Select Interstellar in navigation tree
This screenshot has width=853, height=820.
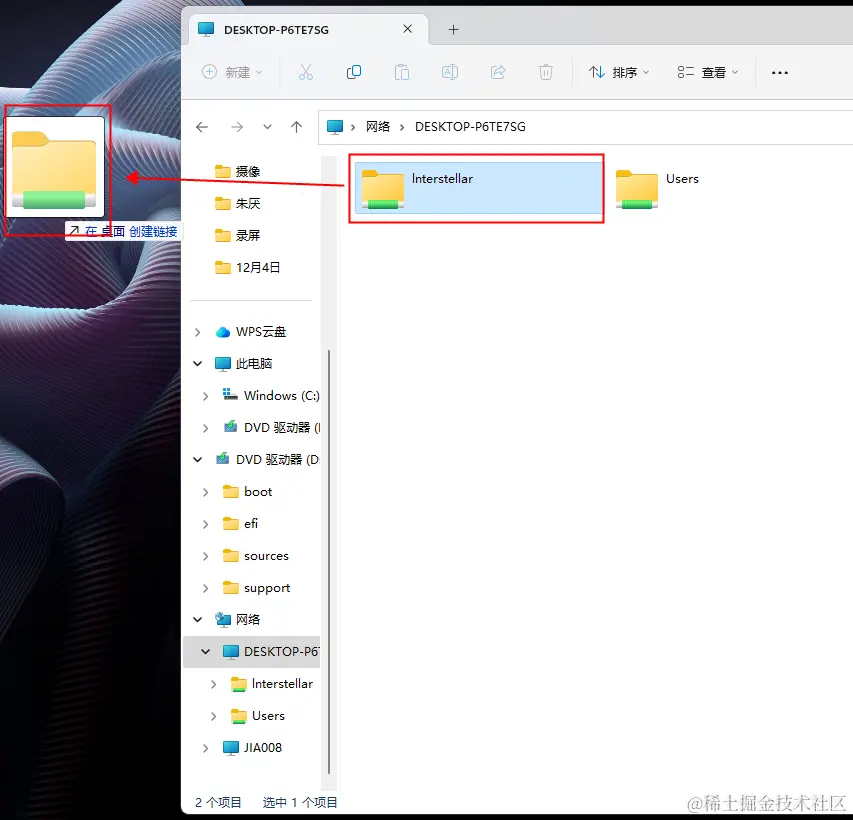(x=272, y=684)
